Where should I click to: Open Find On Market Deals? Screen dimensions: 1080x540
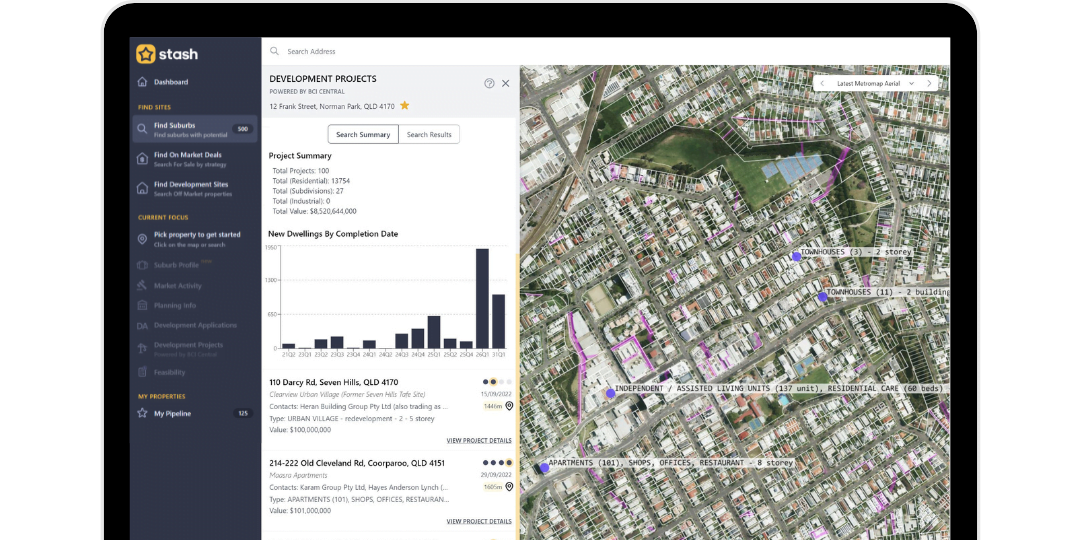tap(194, 159)
